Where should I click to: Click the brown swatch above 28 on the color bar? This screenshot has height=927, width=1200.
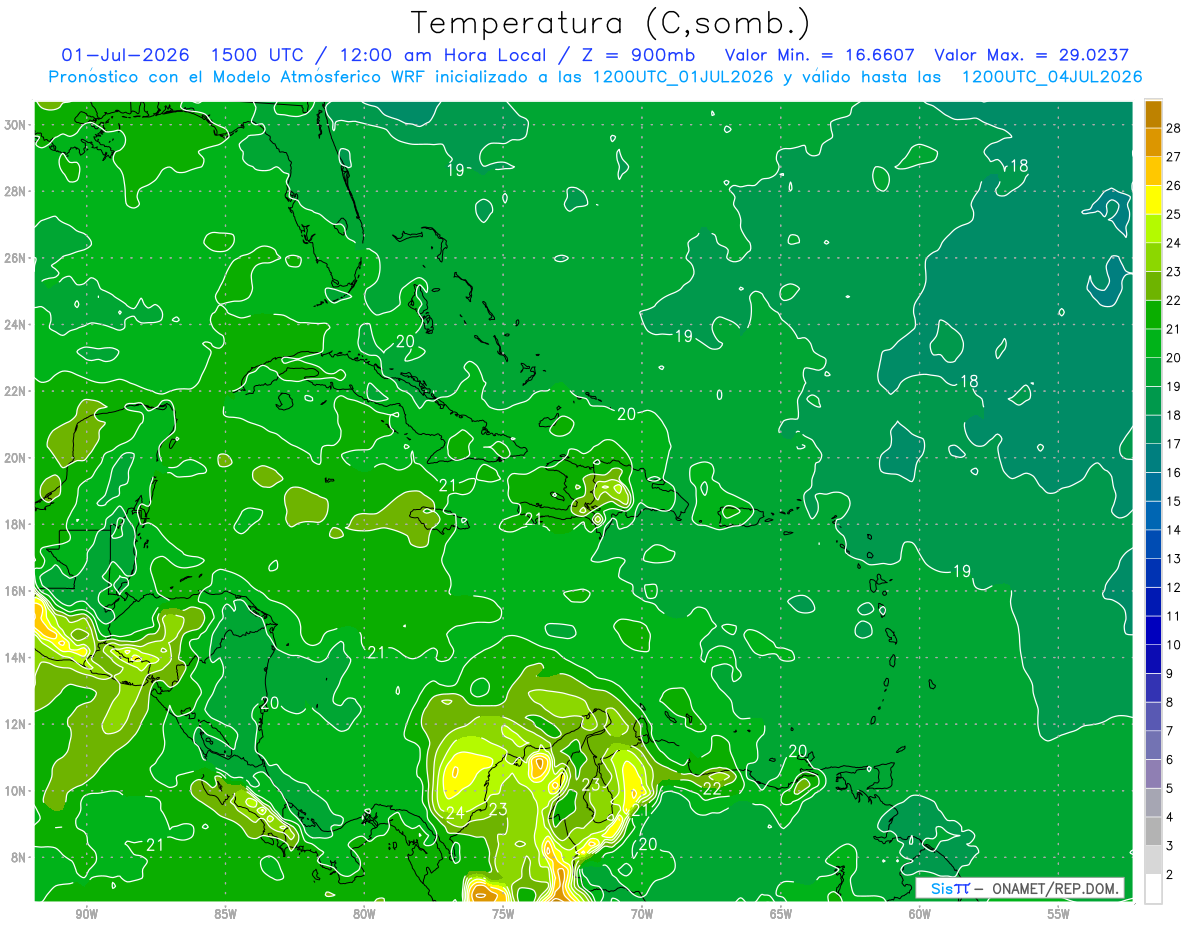1153,114
